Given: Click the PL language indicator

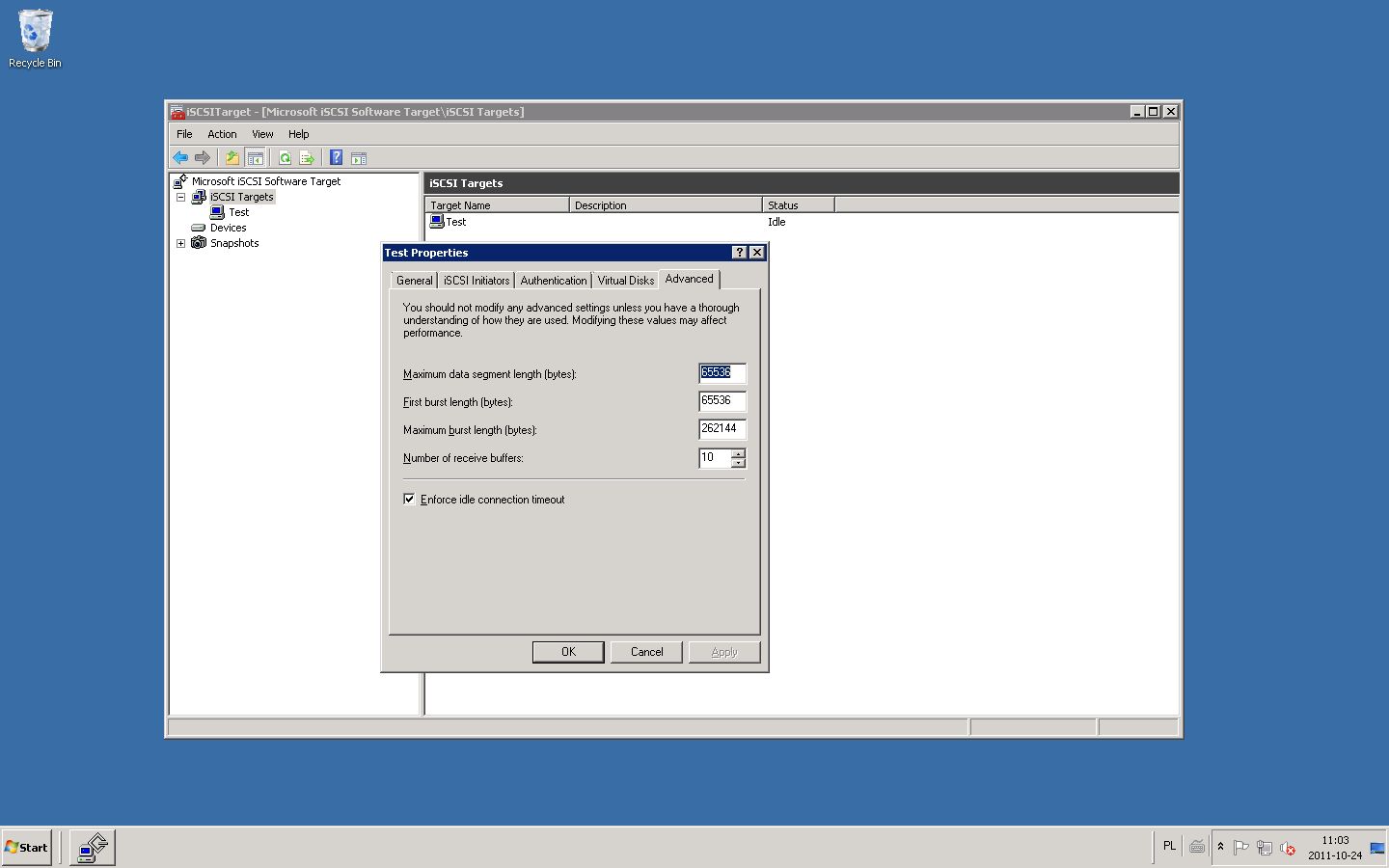Looking at the screenshot, I should pos(1169,846).
